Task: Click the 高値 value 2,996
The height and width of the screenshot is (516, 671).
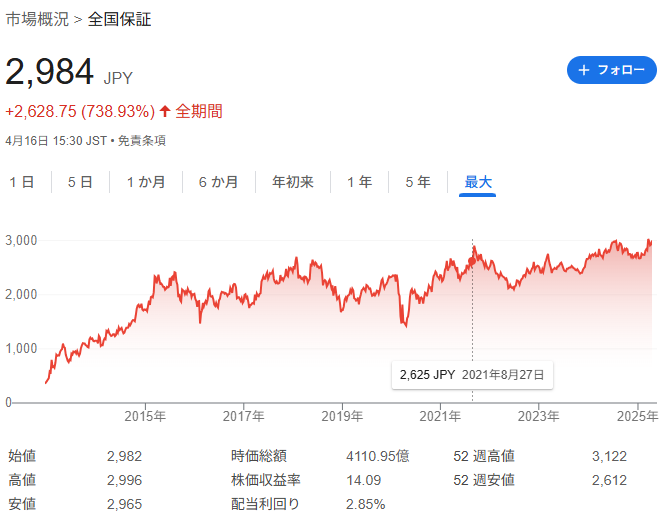Action: click(124, 480)
